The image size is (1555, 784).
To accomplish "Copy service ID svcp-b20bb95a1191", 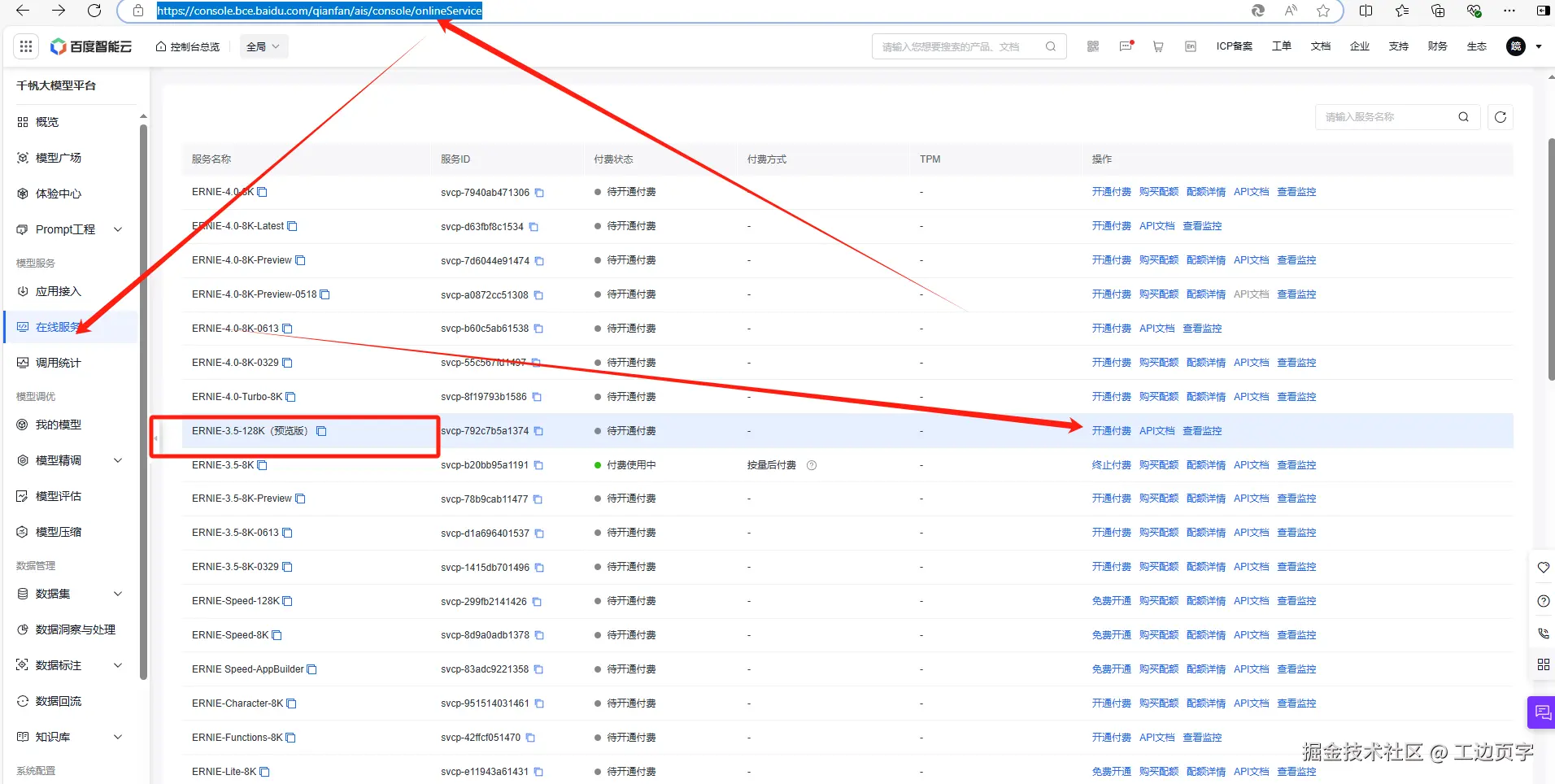I will tap(538, 465).
